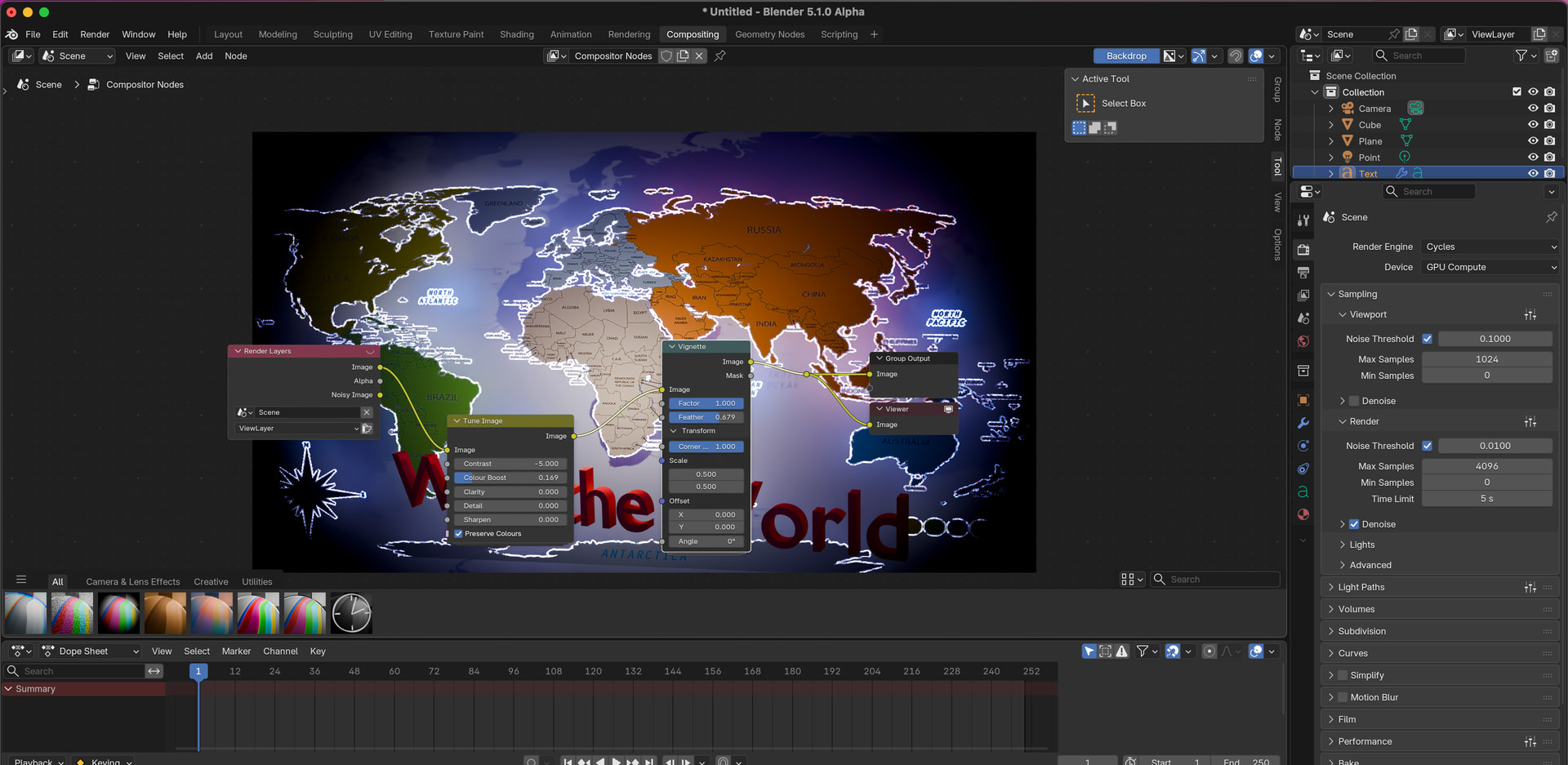Expand the Light Paths panel
This screenshot has height=765, width=1568.
point(1361,587)
